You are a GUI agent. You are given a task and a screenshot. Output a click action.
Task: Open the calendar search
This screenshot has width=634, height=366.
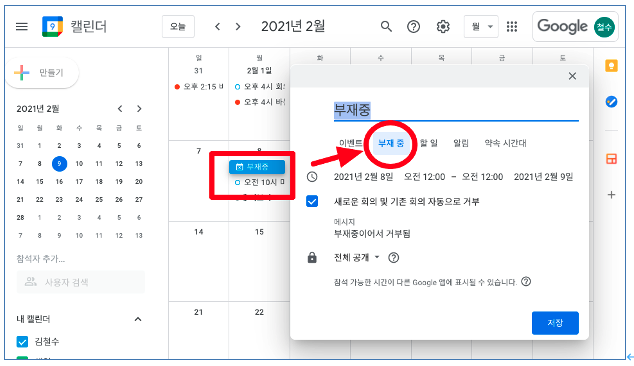[x=386, y=27]
